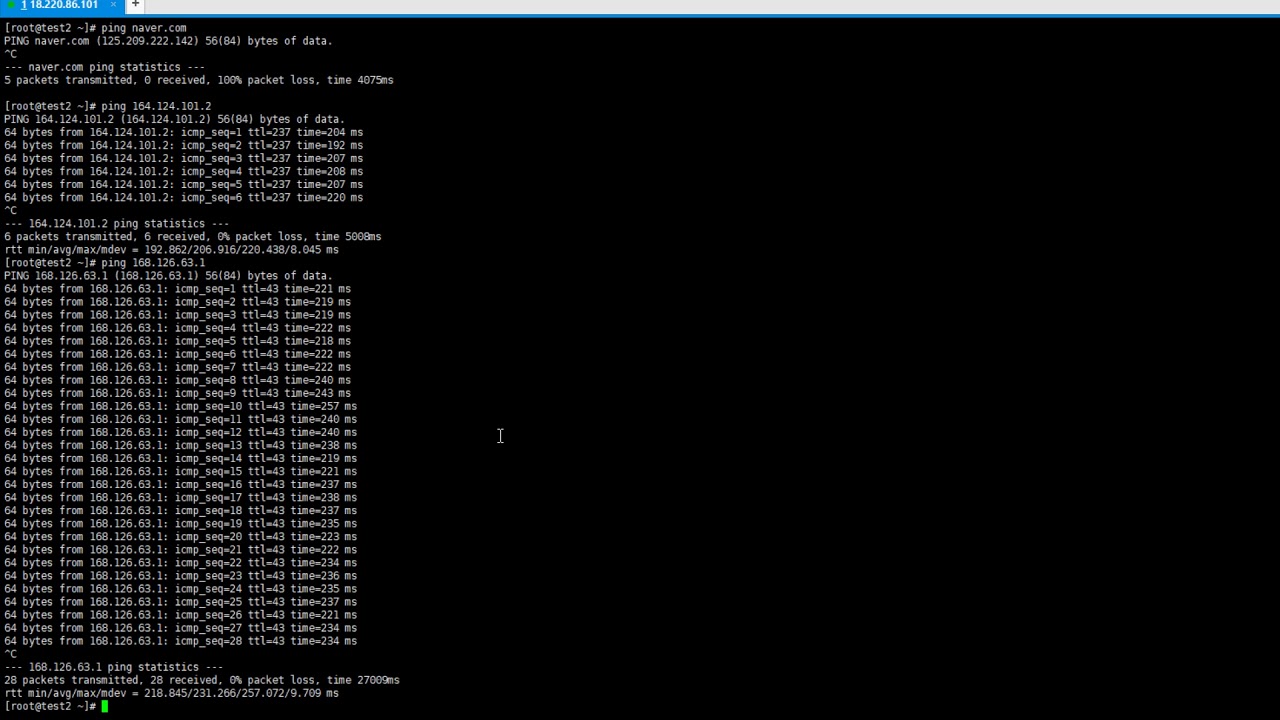The height and width of the screenshot is (720, 1280).
Task: Click the green connection status dot
Action: [11, 5]
